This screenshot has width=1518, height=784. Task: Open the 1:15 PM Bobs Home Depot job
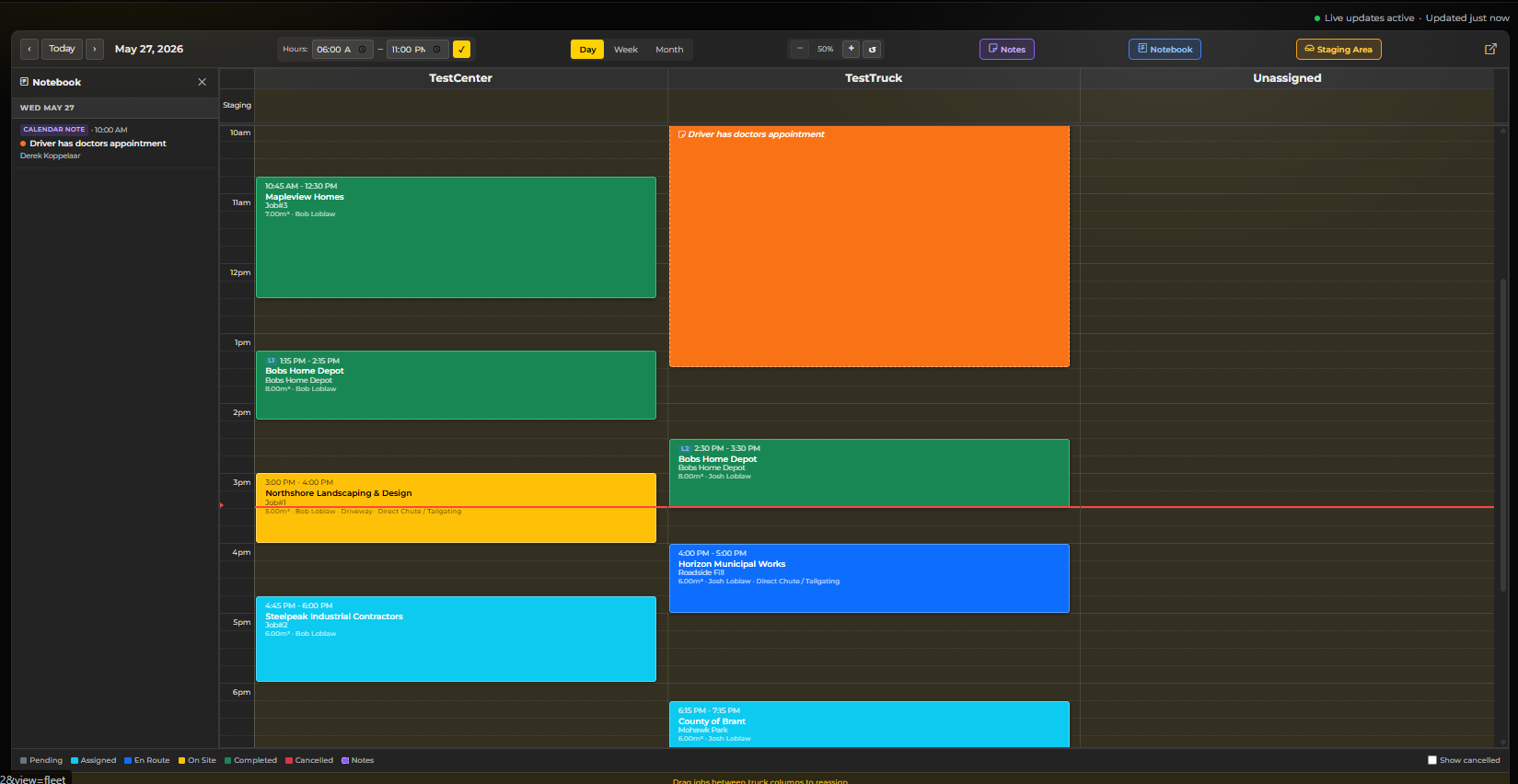click(x=456, y=385)
